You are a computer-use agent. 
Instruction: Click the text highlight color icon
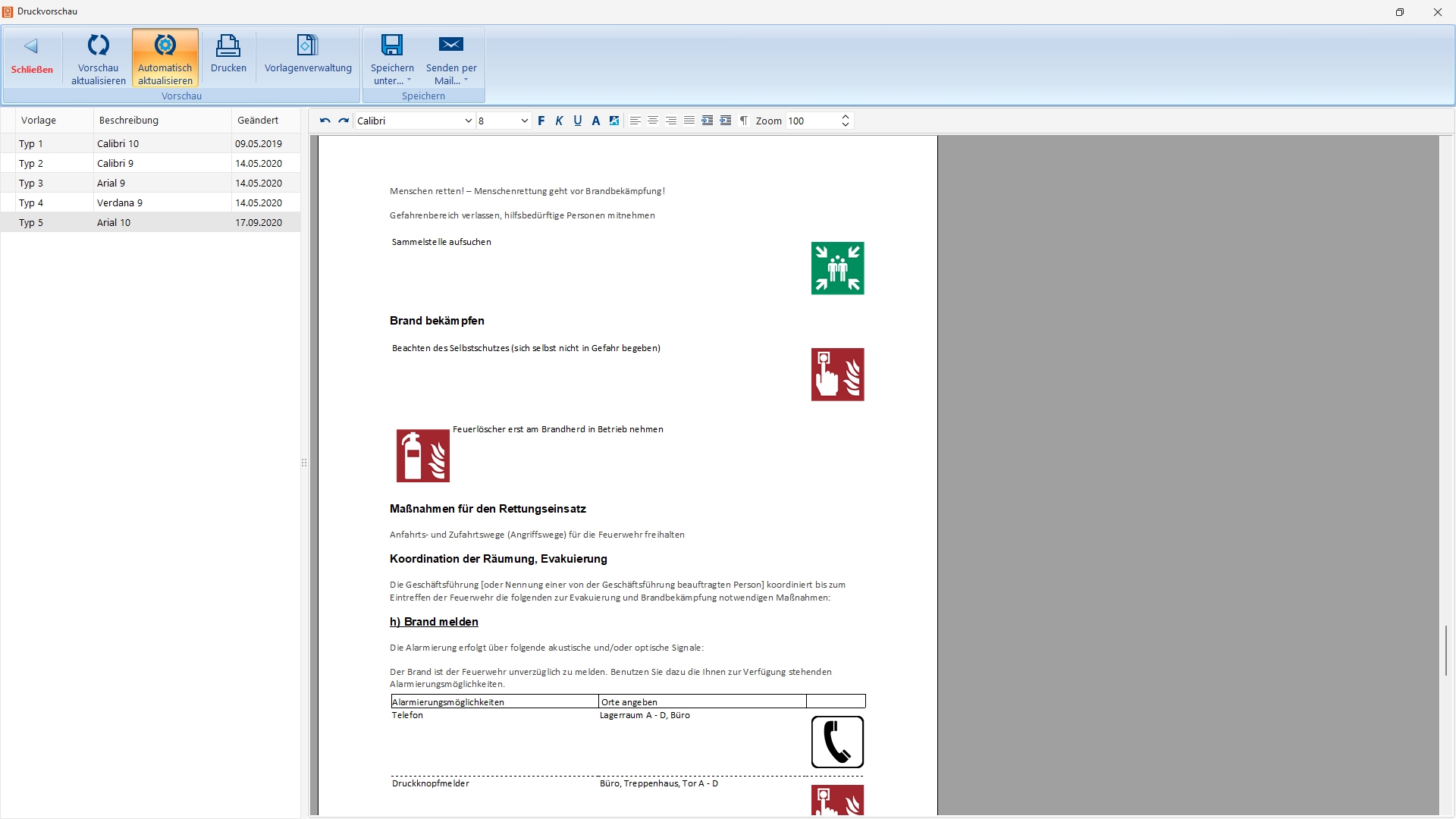pyautogui.click(x=614, y=121)
